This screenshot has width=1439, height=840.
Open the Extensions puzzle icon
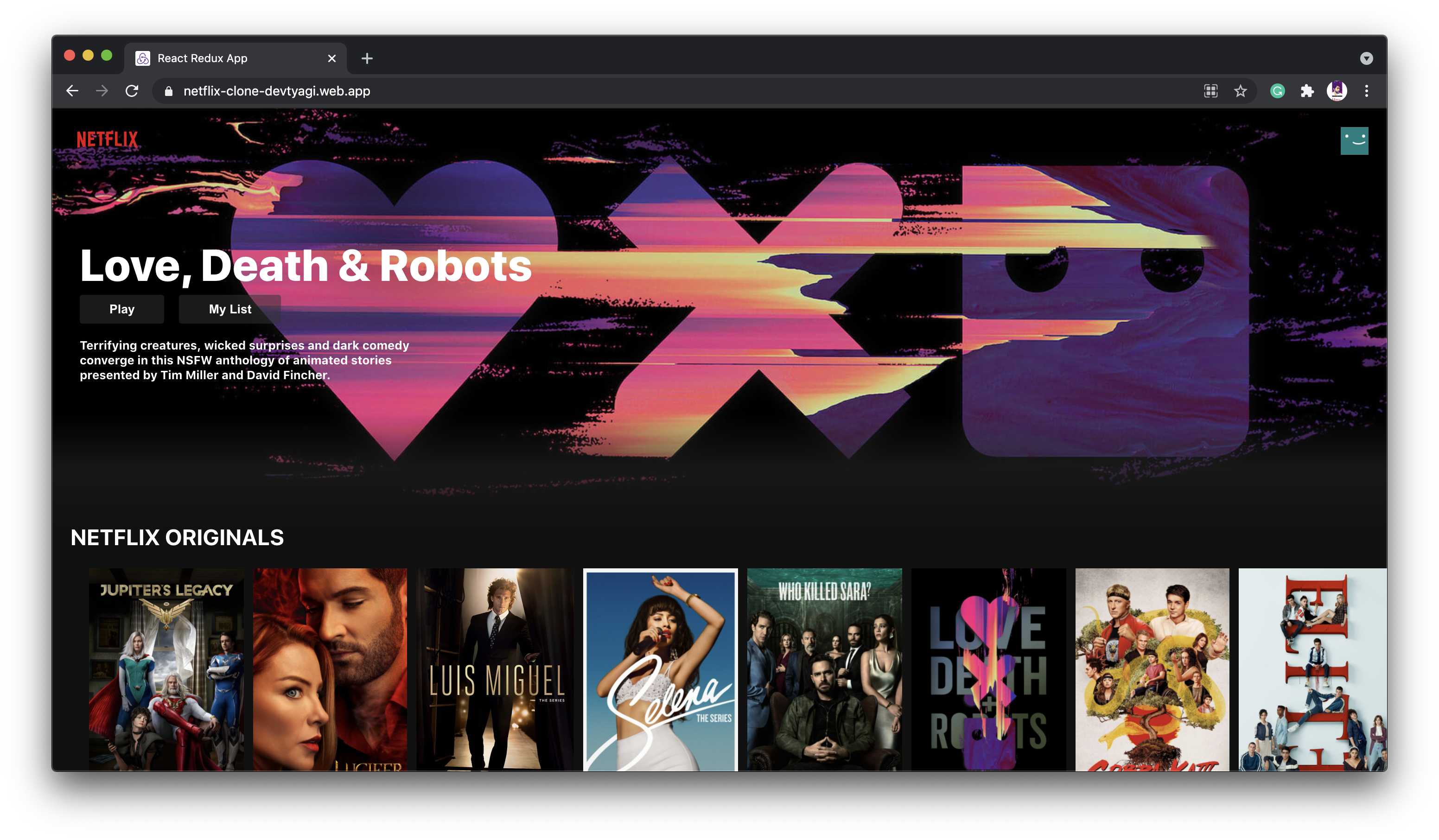coord(1307,91)
